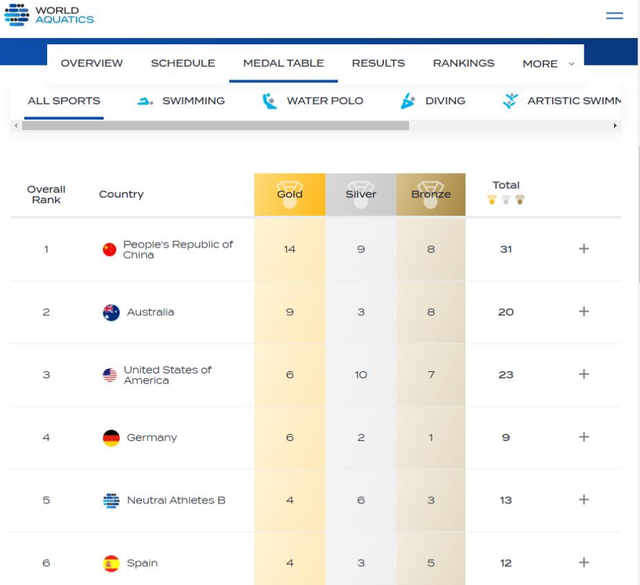Select the All Sports filter tab
The width and height of the screenshot is (640, 585).
64,101
